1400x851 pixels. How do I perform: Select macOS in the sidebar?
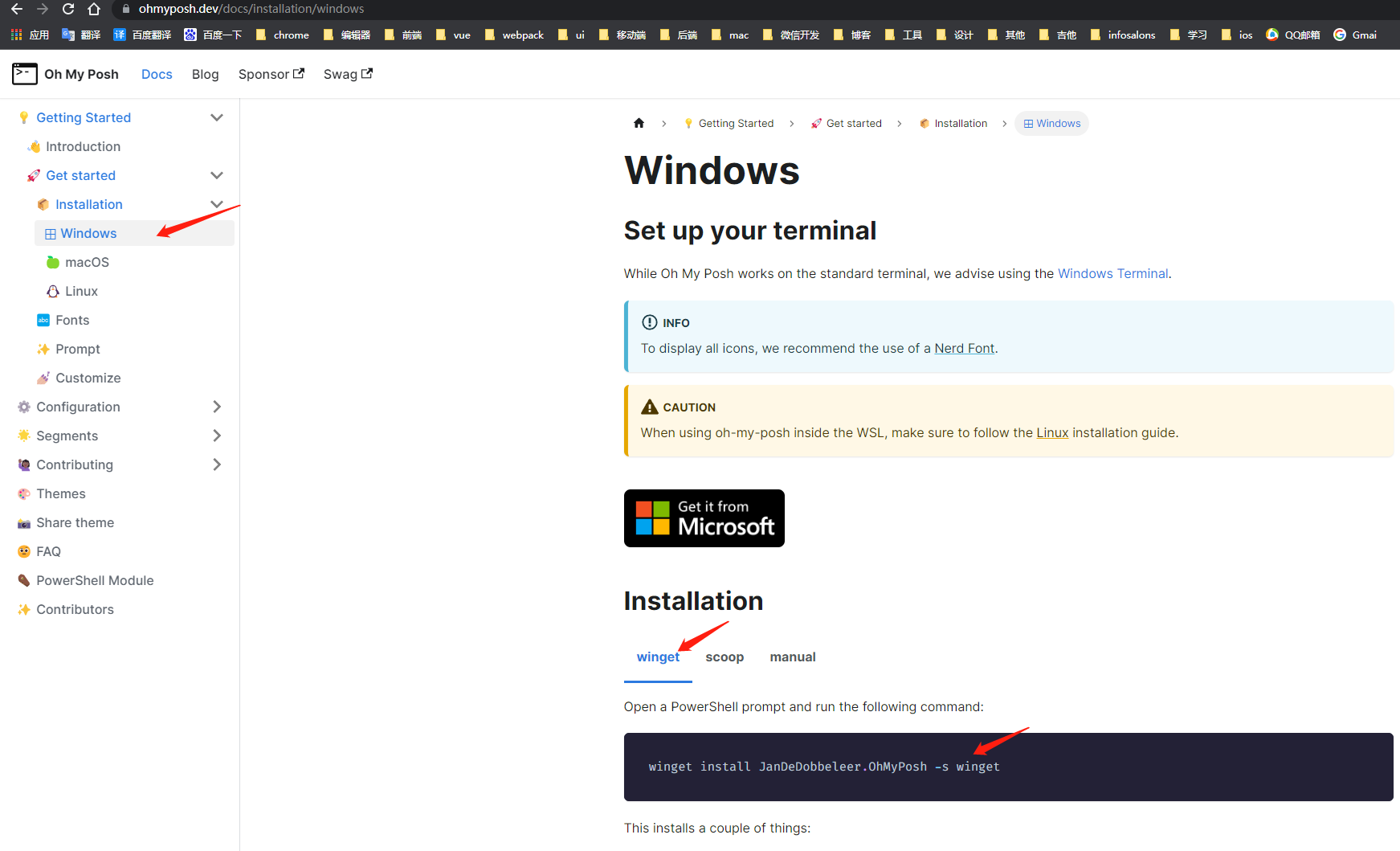(87, 262)
